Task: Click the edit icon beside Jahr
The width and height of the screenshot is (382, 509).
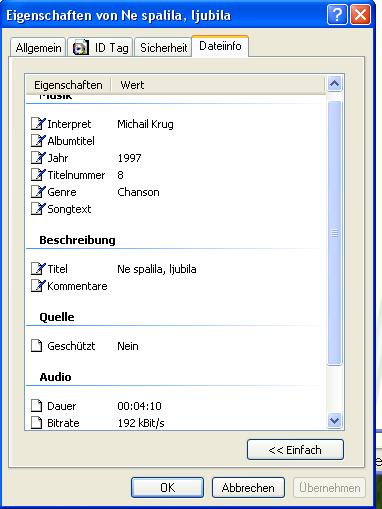Action: coord(38,158)
